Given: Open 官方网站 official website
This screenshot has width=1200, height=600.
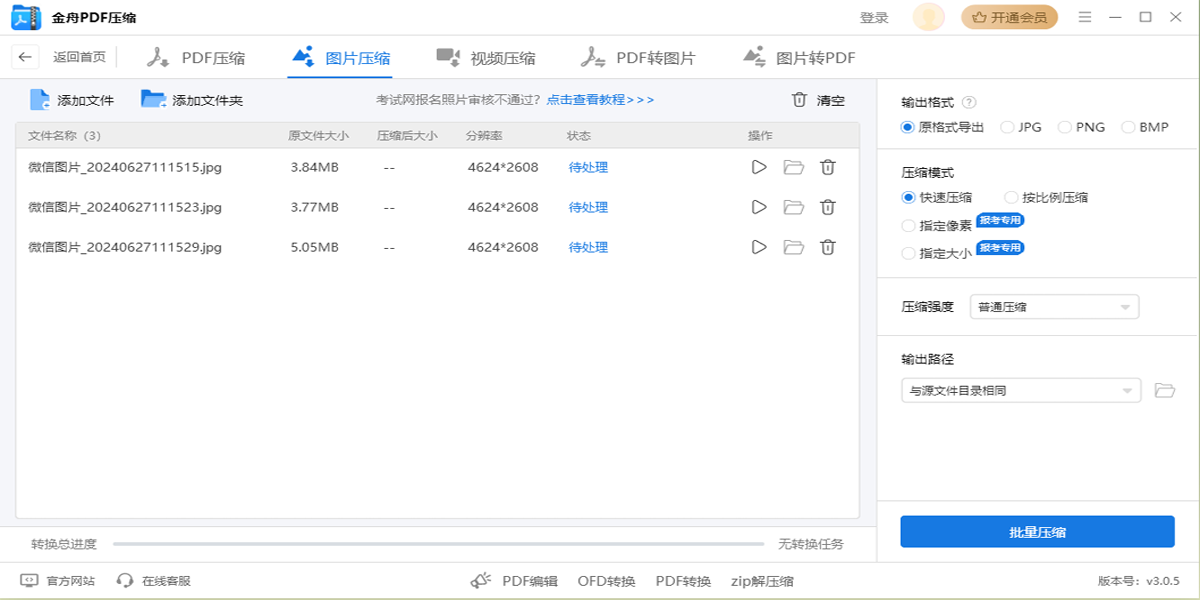Looking at the screenshot, I should click(58, 580).
